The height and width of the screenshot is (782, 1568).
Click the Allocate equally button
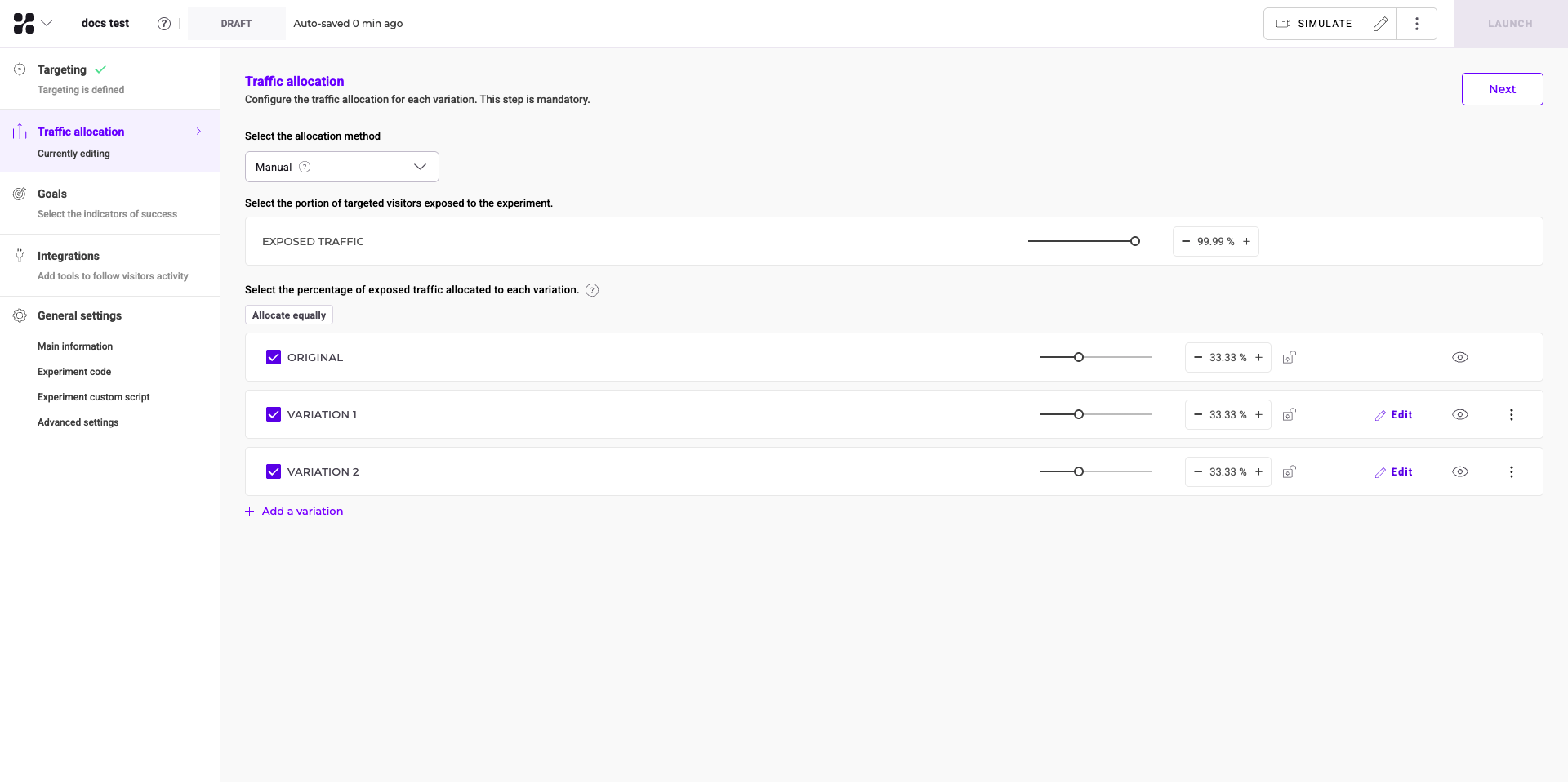point(289,315)
